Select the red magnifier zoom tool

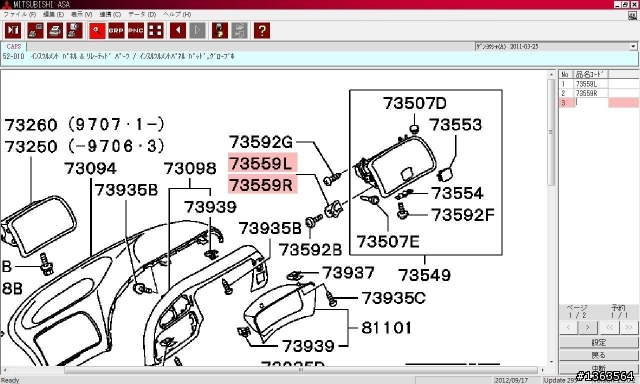[x=97, y=31]
